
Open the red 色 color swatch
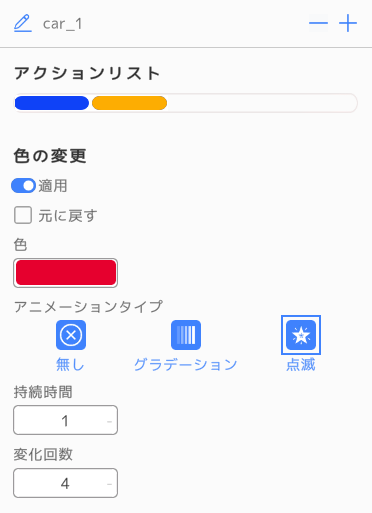tap(66, 273)
